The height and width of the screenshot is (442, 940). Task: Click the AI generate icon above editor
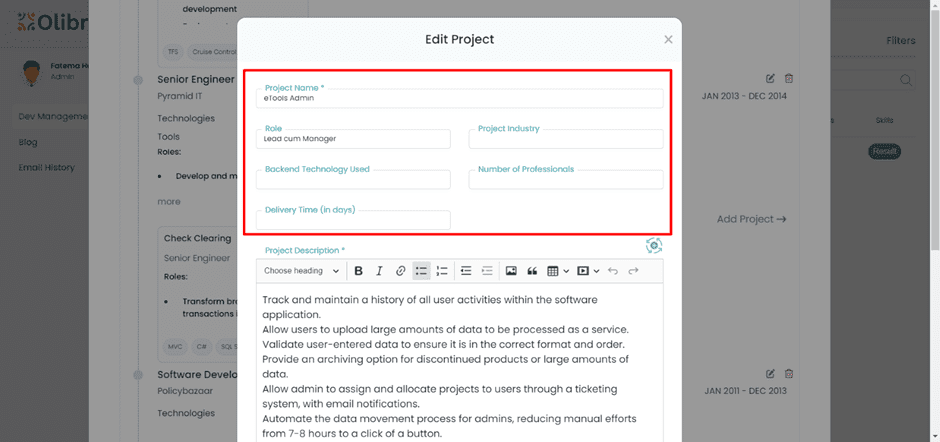(653, 246)
